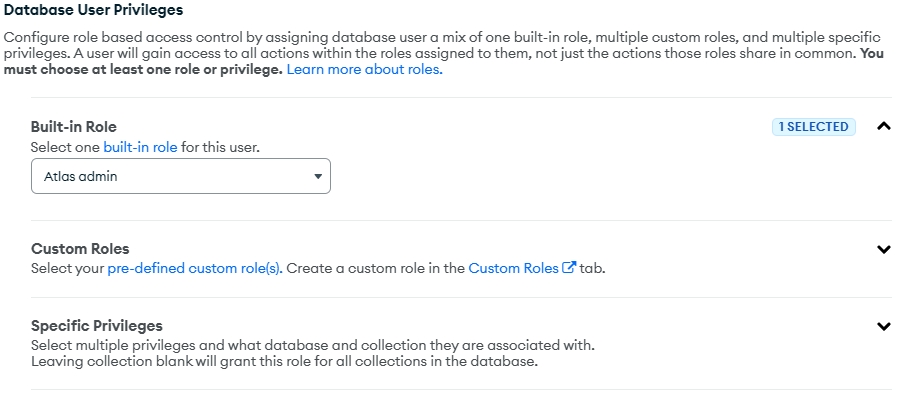897x394 pixels.
Task: Open the pre-defined custom role(s) link
Action: click(195, 268)
